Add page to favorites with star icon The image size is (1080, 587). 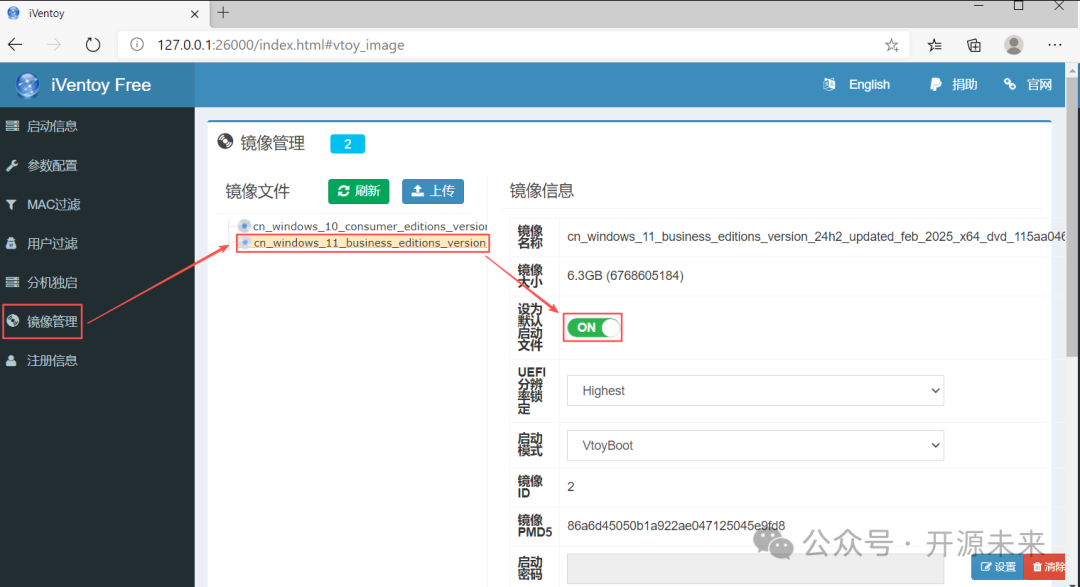[x=892, y=45]
